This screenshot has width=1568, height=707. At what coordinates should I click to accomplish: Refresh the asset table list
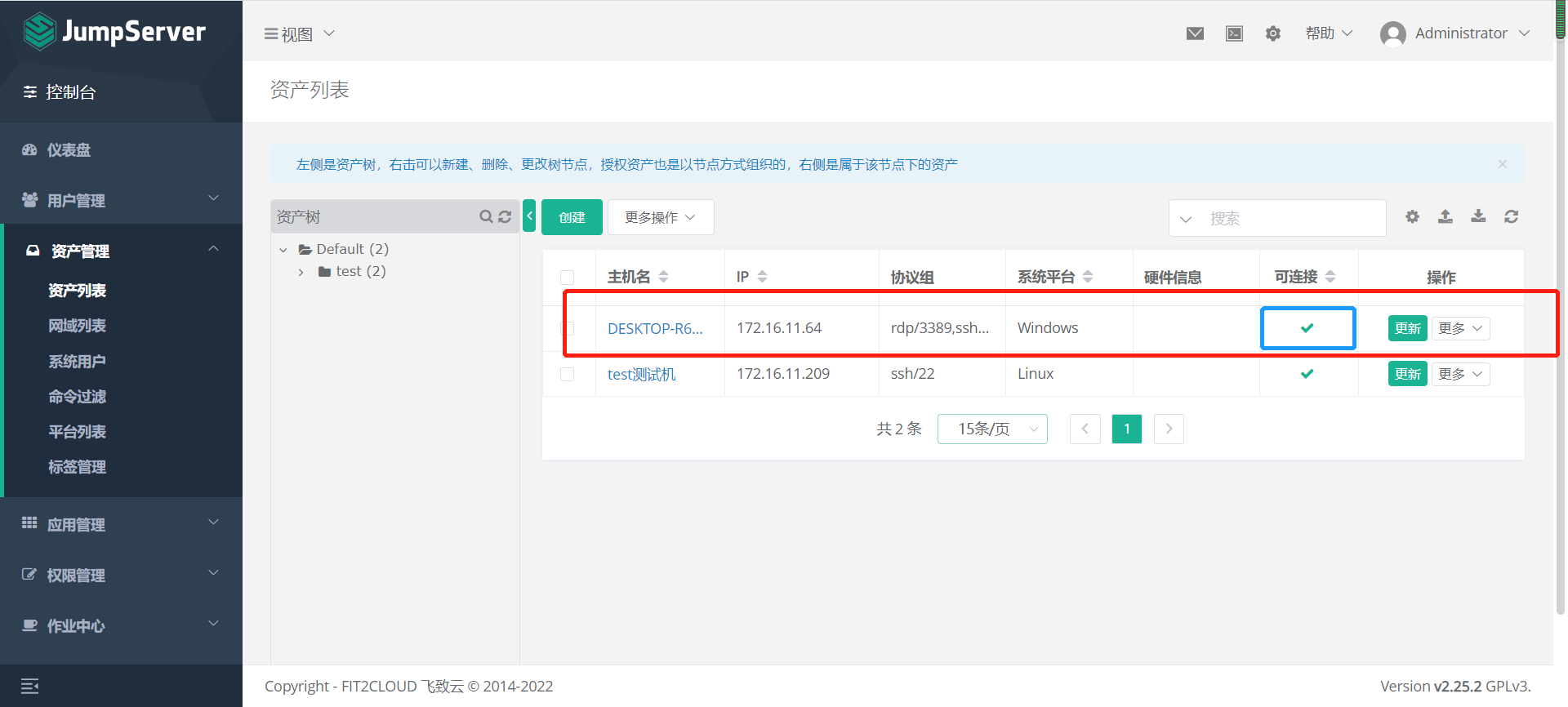[1512, 216]
